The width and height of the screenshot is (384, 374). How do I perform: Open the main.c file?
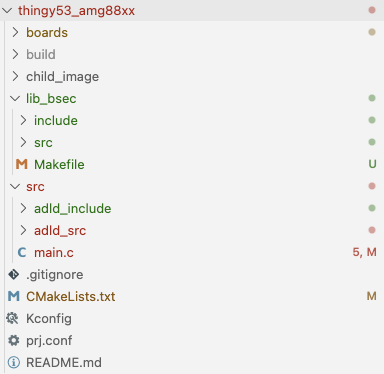click(54, 253)
